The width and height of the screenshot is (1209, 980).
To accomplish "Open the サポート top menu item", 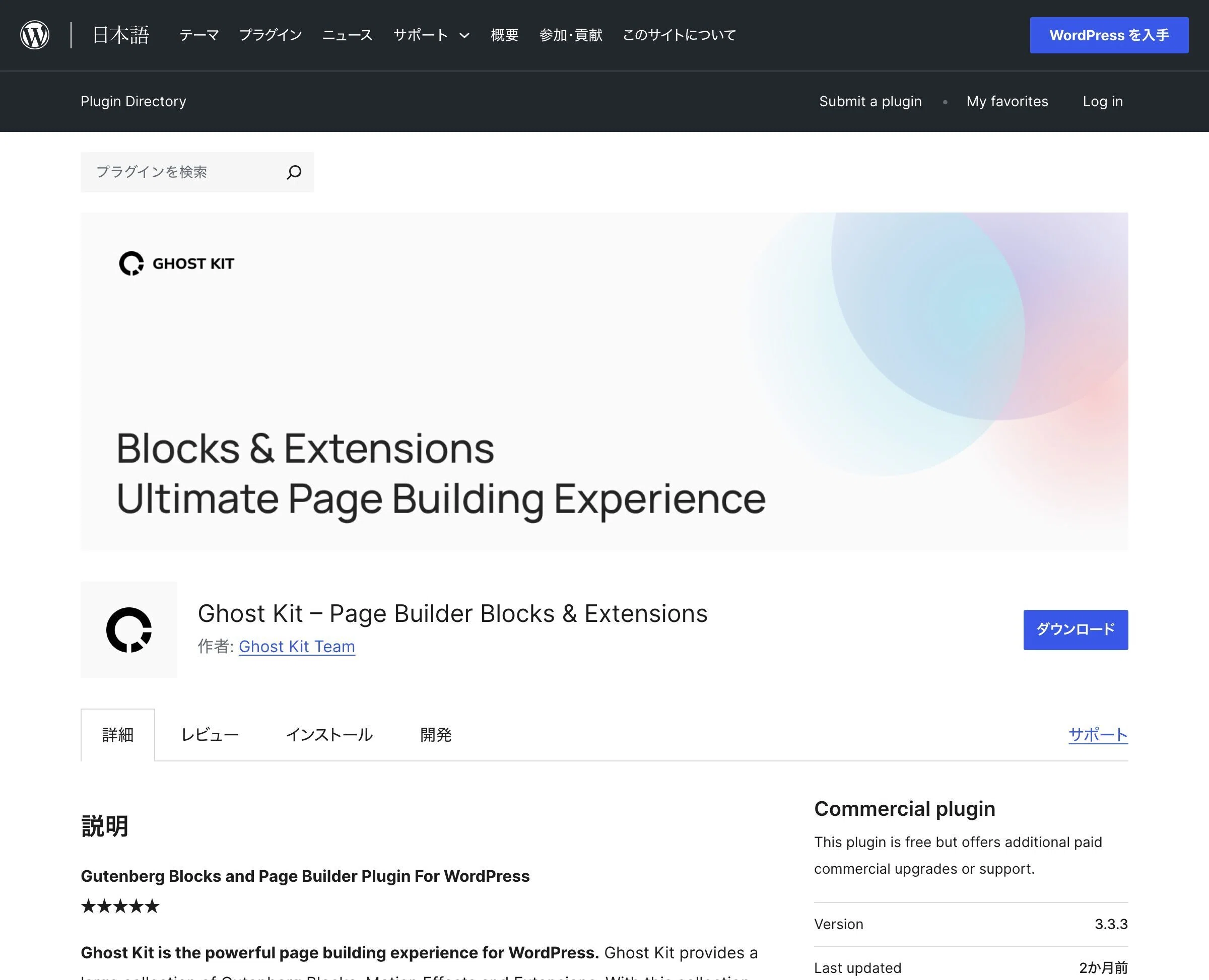I will (421, 35).
